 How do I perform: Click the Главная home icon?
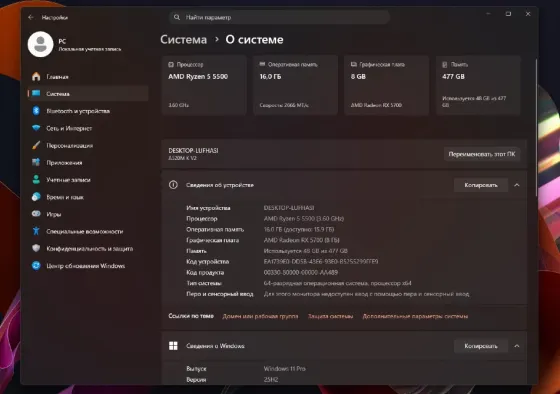pos(36,76)
